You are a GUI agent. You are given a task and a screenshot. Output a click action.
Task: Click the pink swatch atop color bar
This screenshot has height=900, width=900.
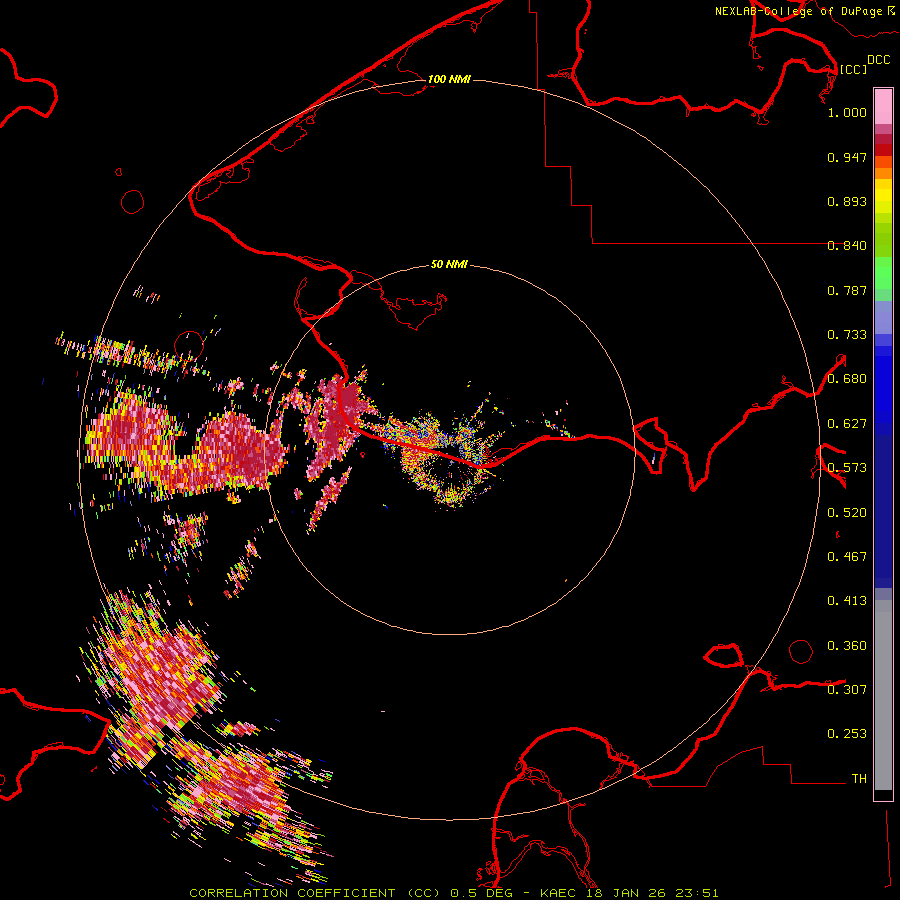[883, 107]
